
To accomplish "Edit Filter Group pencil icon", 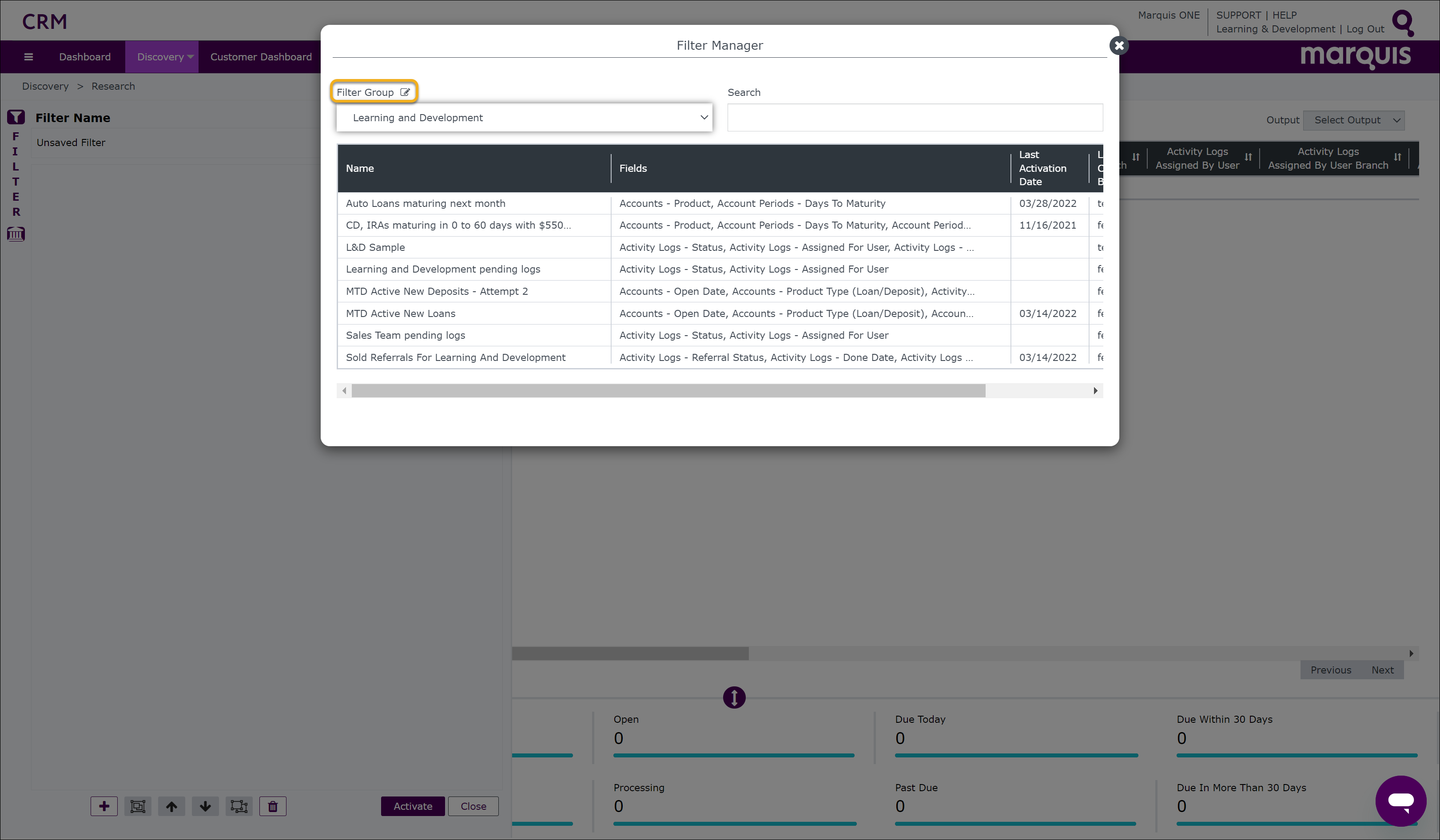I will pyautogui.click(x=405, y=92).
